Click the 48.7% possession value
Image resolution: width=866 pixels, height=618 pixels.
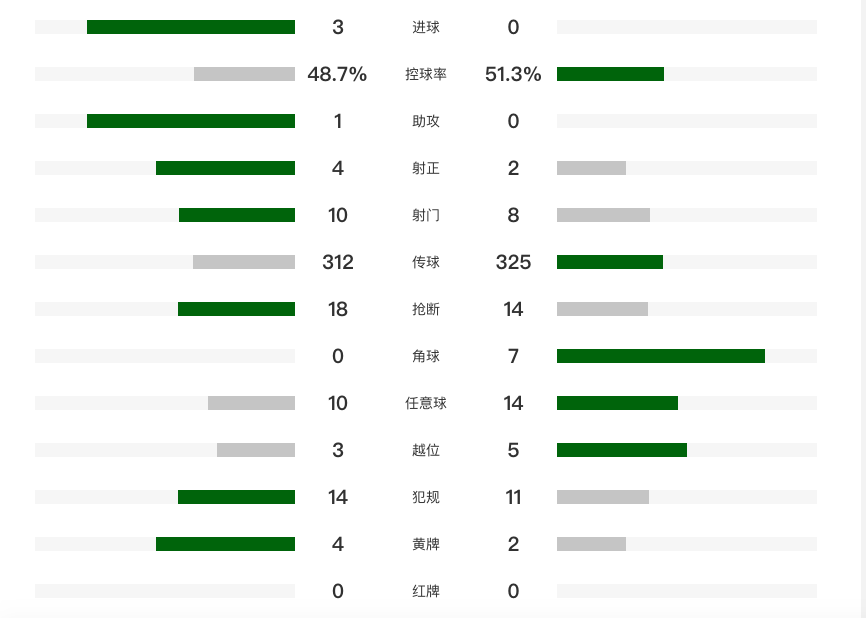click(337, 74)
